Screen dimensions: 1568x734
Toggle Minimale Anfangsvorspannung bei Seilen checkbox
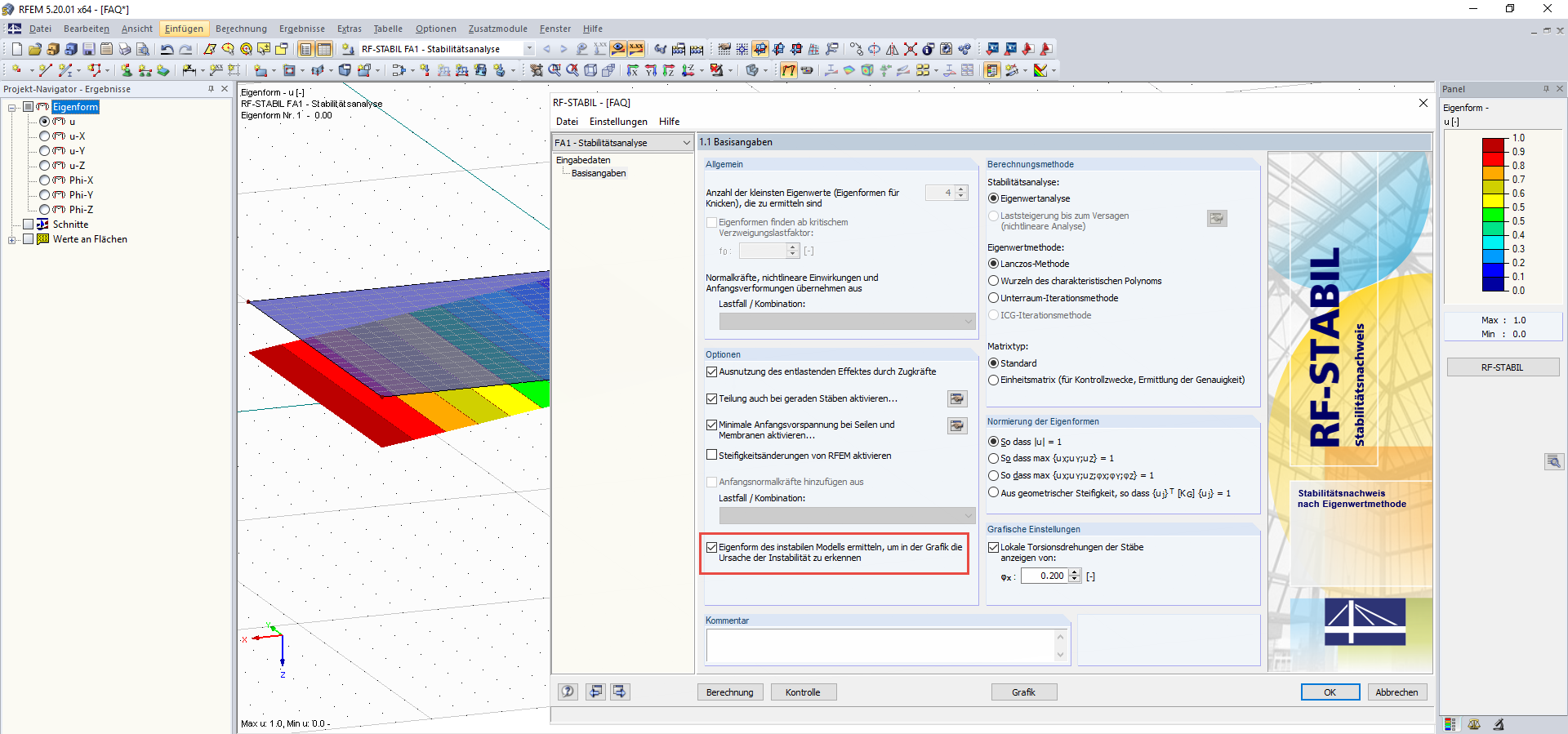[711, 425]
